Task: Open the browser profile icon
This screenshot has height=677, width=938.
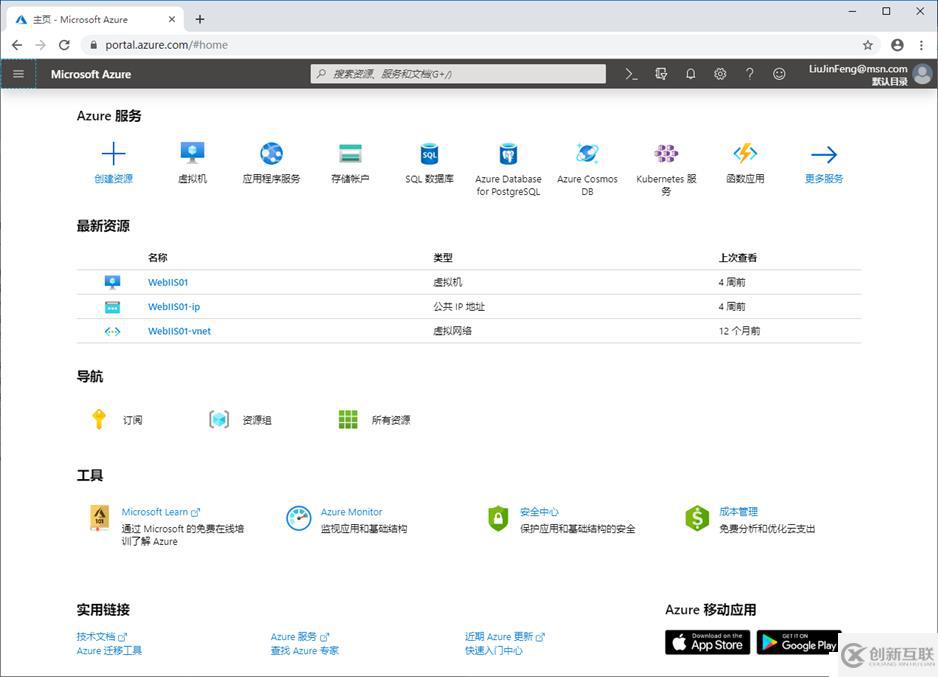Action: [x=897, y=45]
